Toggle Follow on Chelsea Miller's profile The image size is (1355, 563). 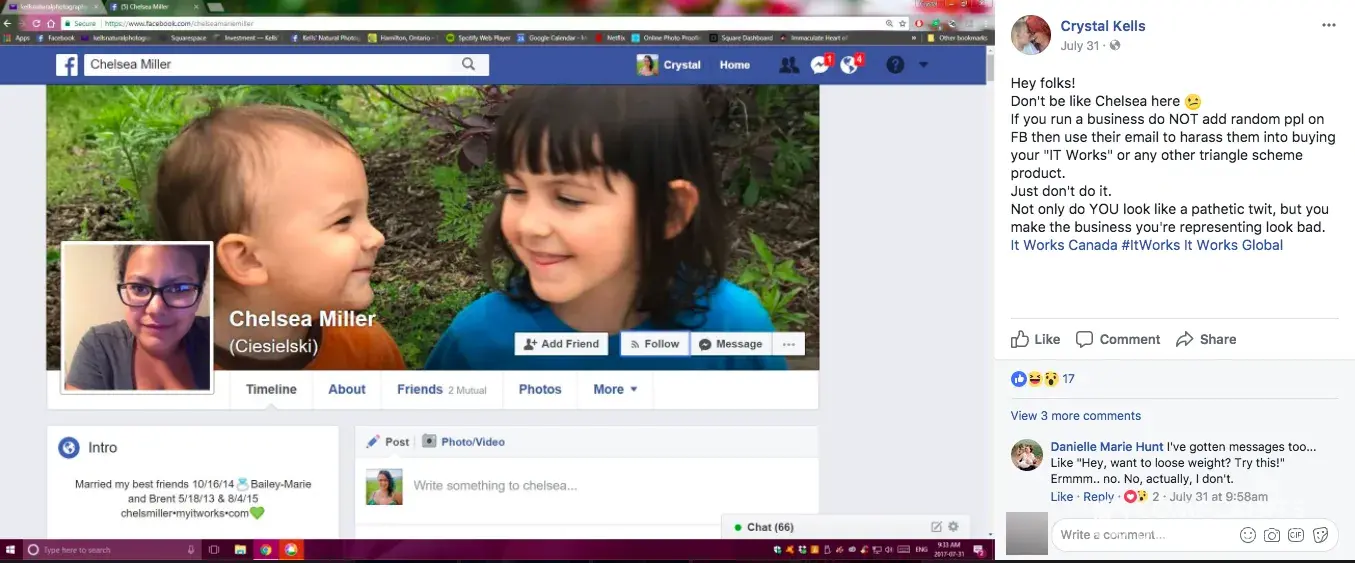click(x=654, y=344)
